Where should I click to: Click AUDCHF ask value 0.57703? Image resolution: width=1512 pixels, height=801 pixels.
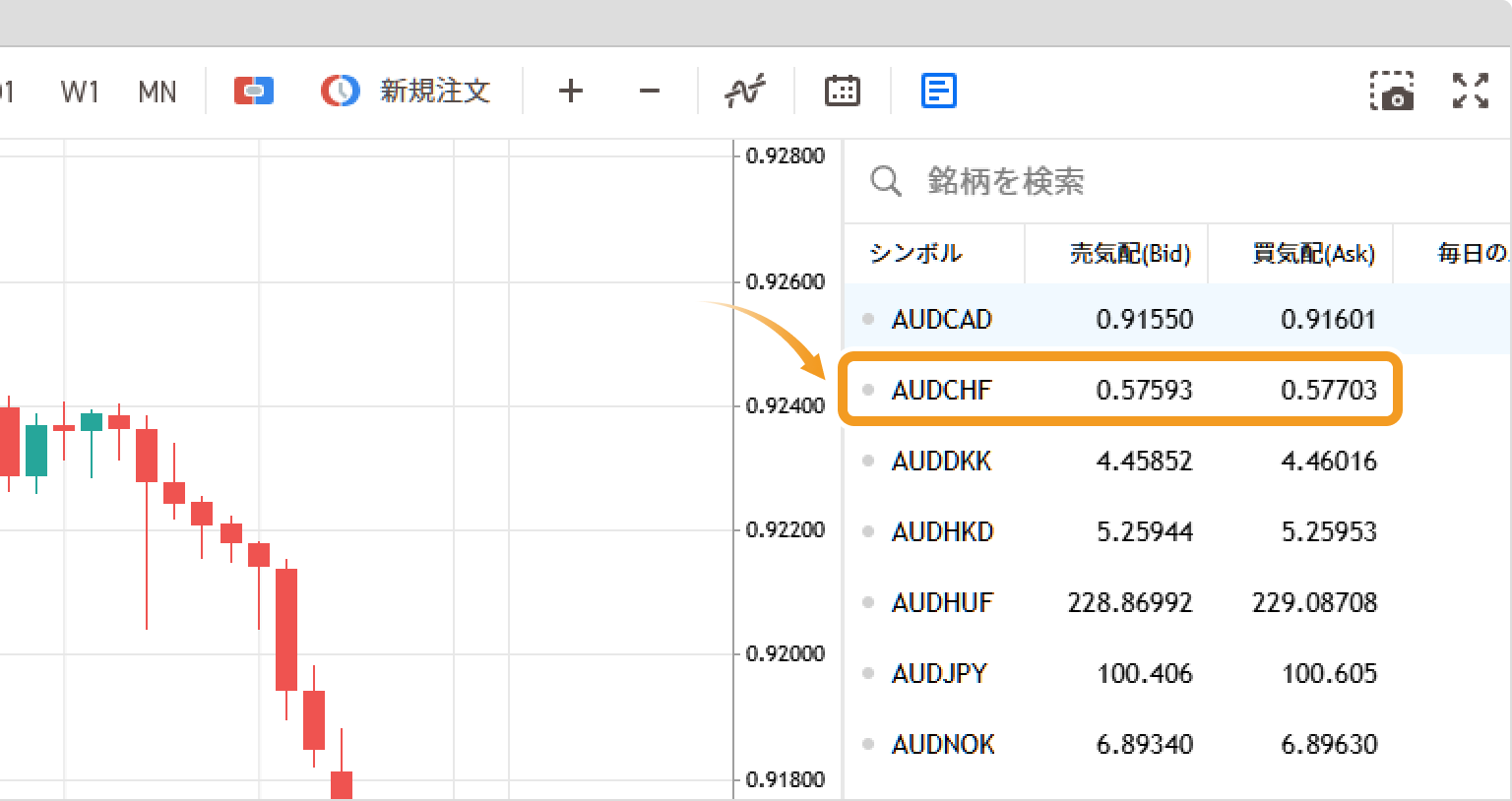coord(1328,390)
